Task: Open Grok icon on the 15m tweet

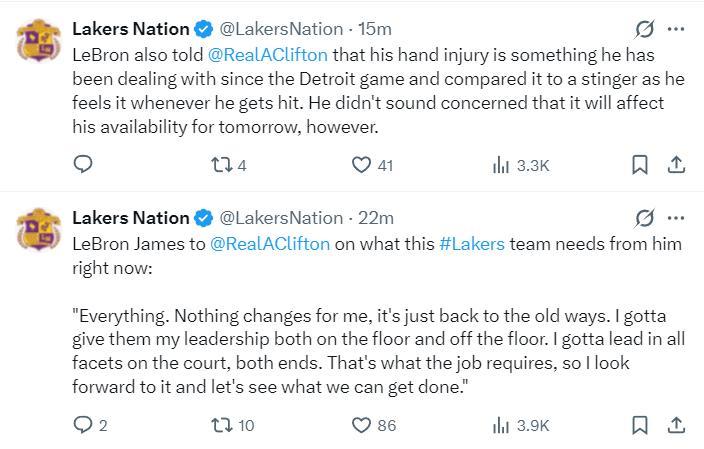Action: pos(646,29)
